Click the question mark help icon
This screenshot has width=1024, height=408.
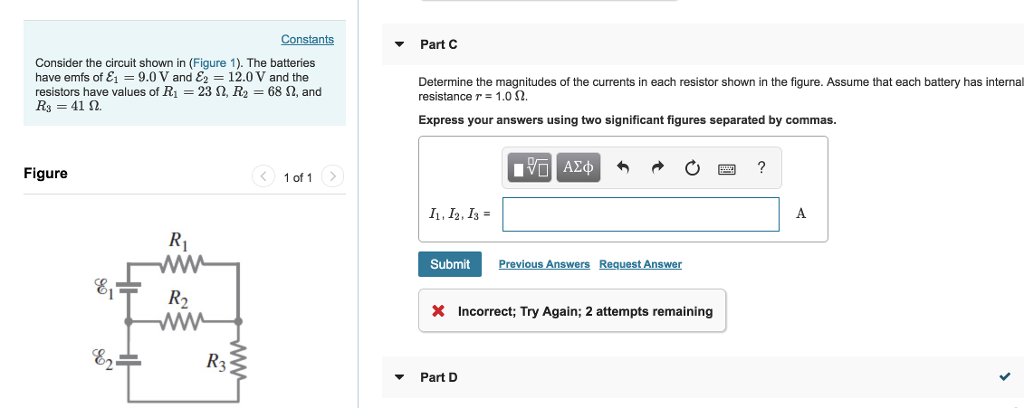coord(761,167)
